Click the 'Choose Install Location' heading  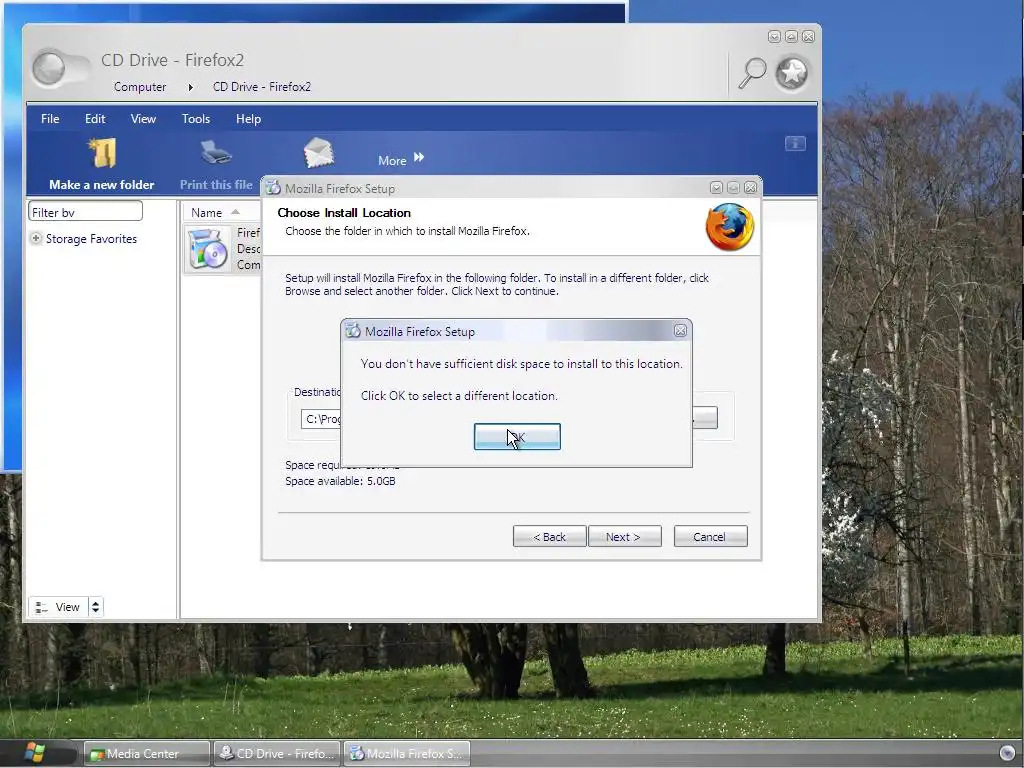point(344,213)
